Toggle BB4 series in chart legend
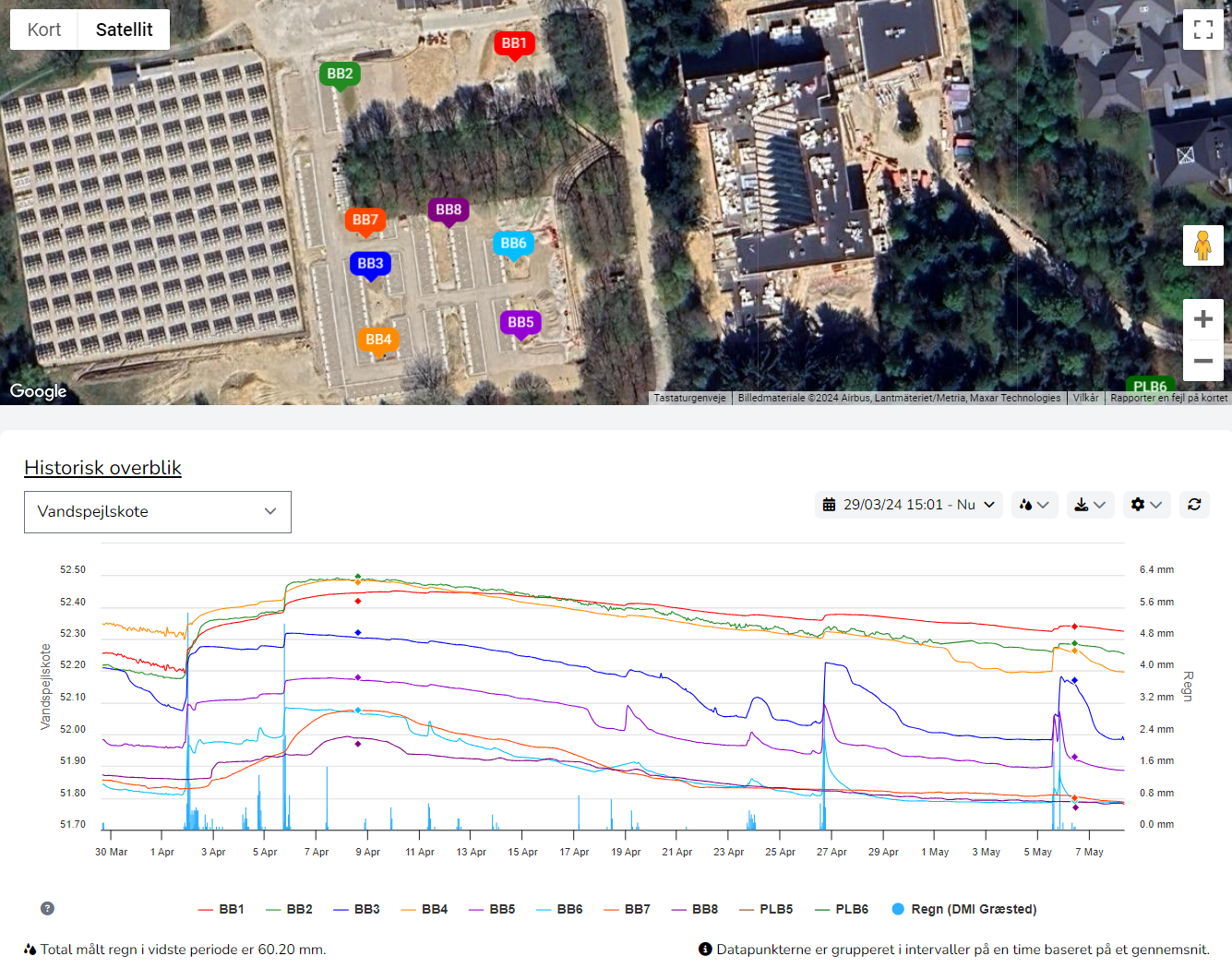Viewport: 1232px width, 968px height. [x=425, y=910]
